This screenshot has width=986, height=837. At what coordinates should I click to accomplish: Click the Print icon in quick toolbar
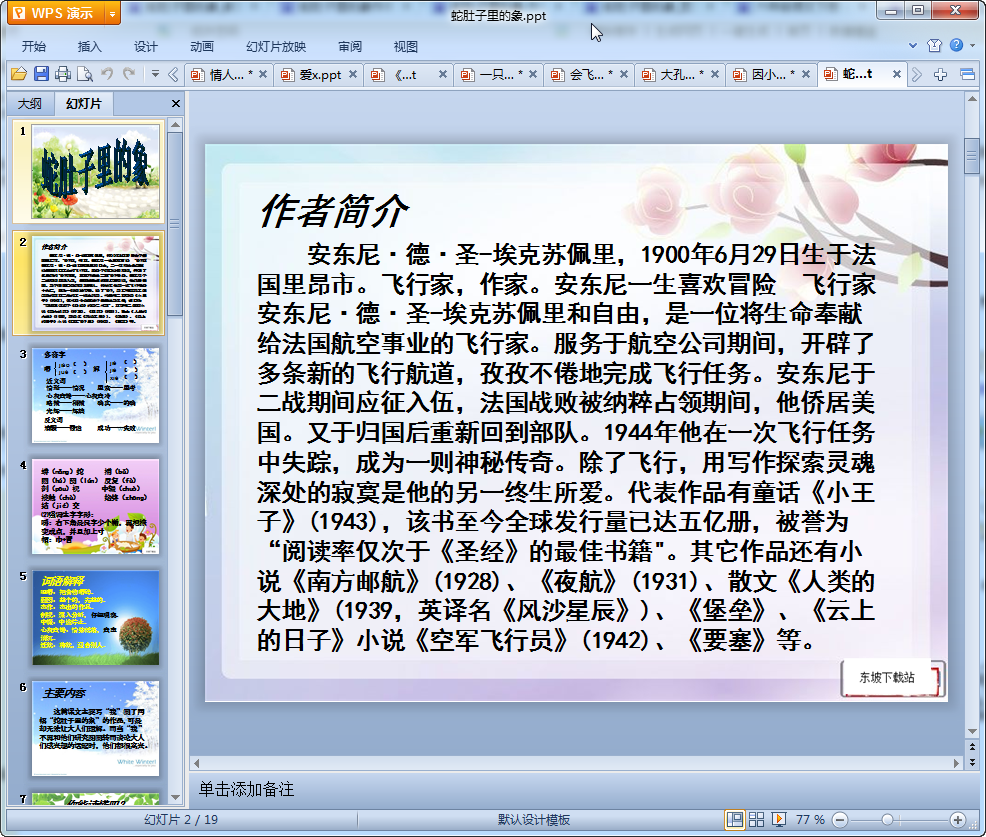pyautogui.click(x=63, y=74)
